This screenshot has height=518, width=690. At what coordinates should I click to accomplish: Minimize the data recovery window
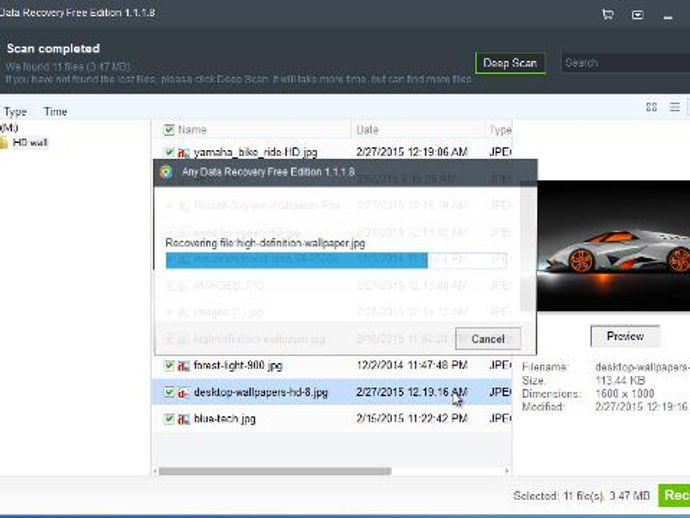pyautogui.click(x=668, y=18)
